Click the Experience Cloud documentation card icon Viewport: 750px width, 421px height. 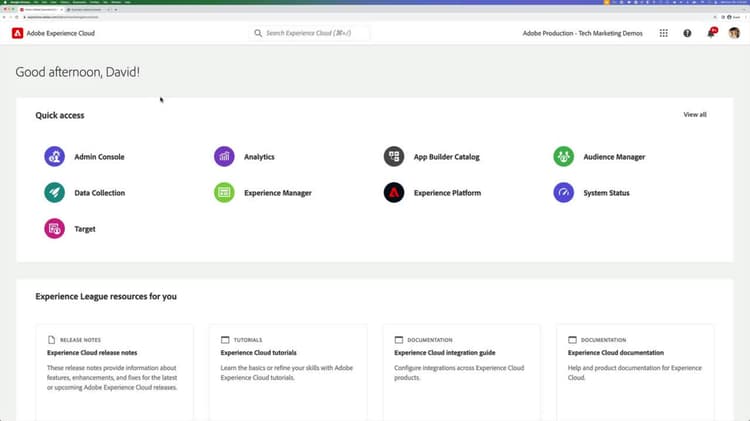572,340
